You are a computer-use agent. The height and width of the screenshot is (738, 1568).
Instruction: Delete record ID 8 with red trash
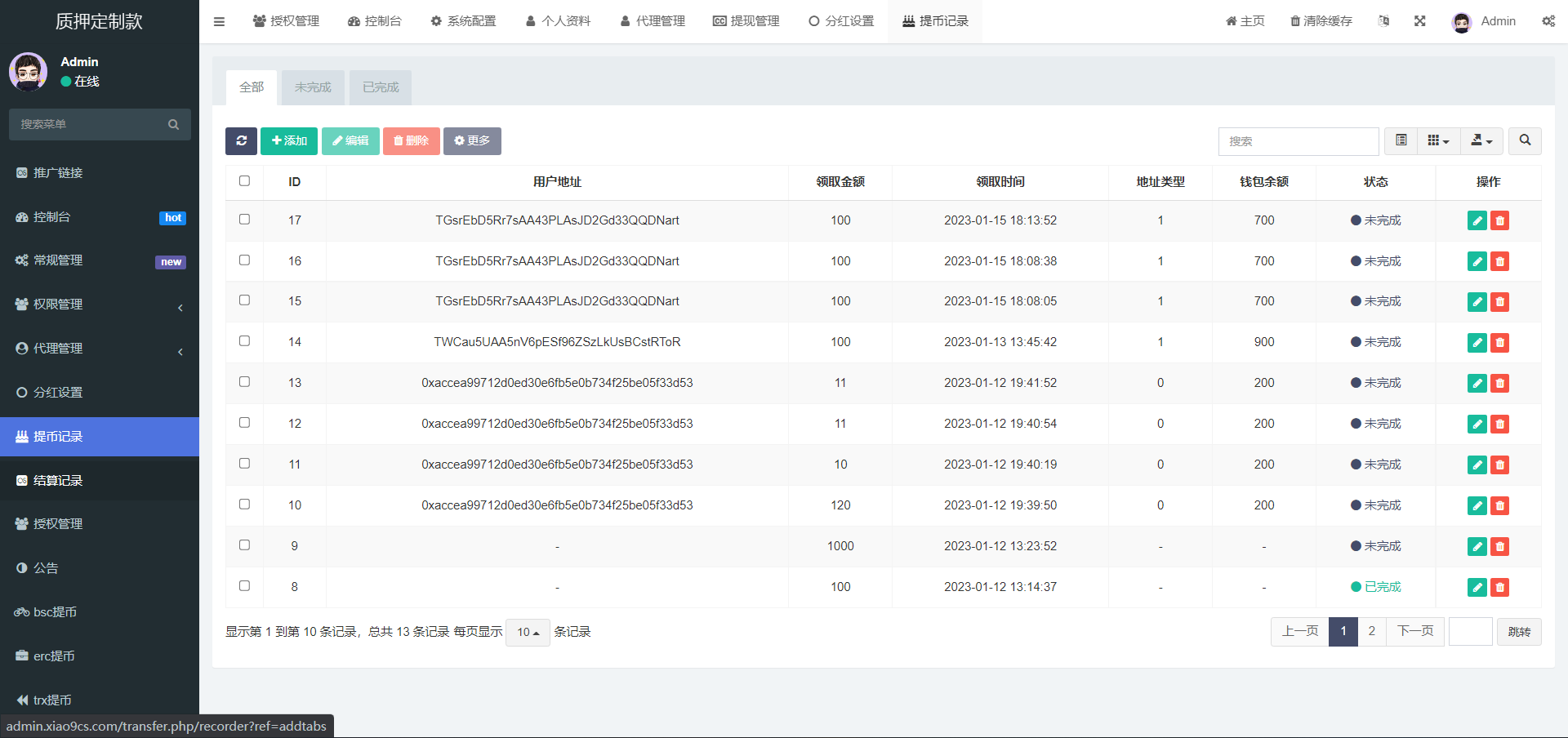pos(1499,588)
